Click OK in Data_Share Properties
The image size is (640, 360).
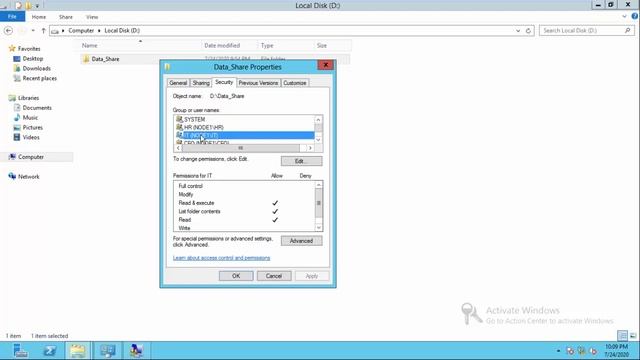[x=236, y=276]
